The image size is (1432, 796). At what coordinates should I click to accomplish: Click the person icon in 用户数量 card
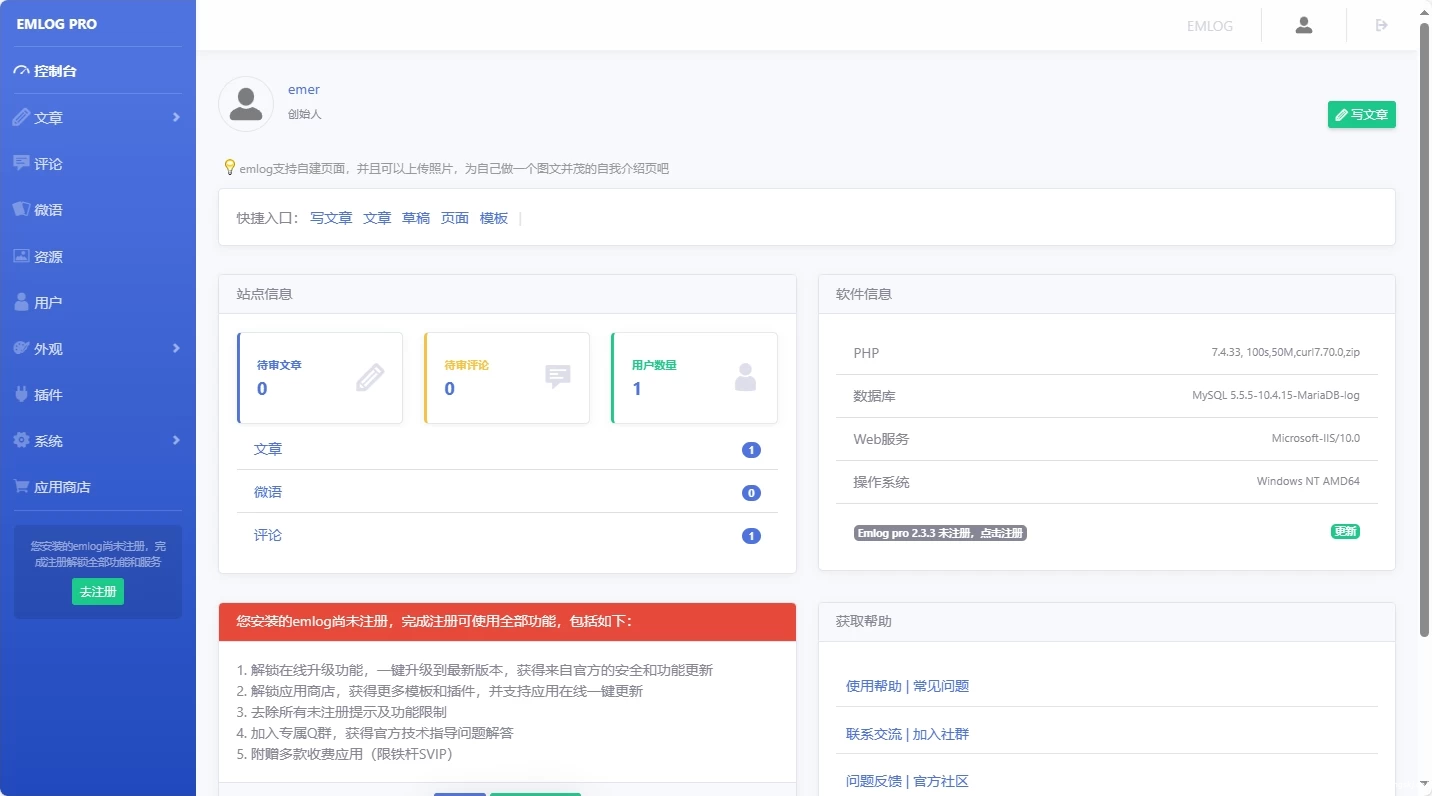tap(745, 377)
